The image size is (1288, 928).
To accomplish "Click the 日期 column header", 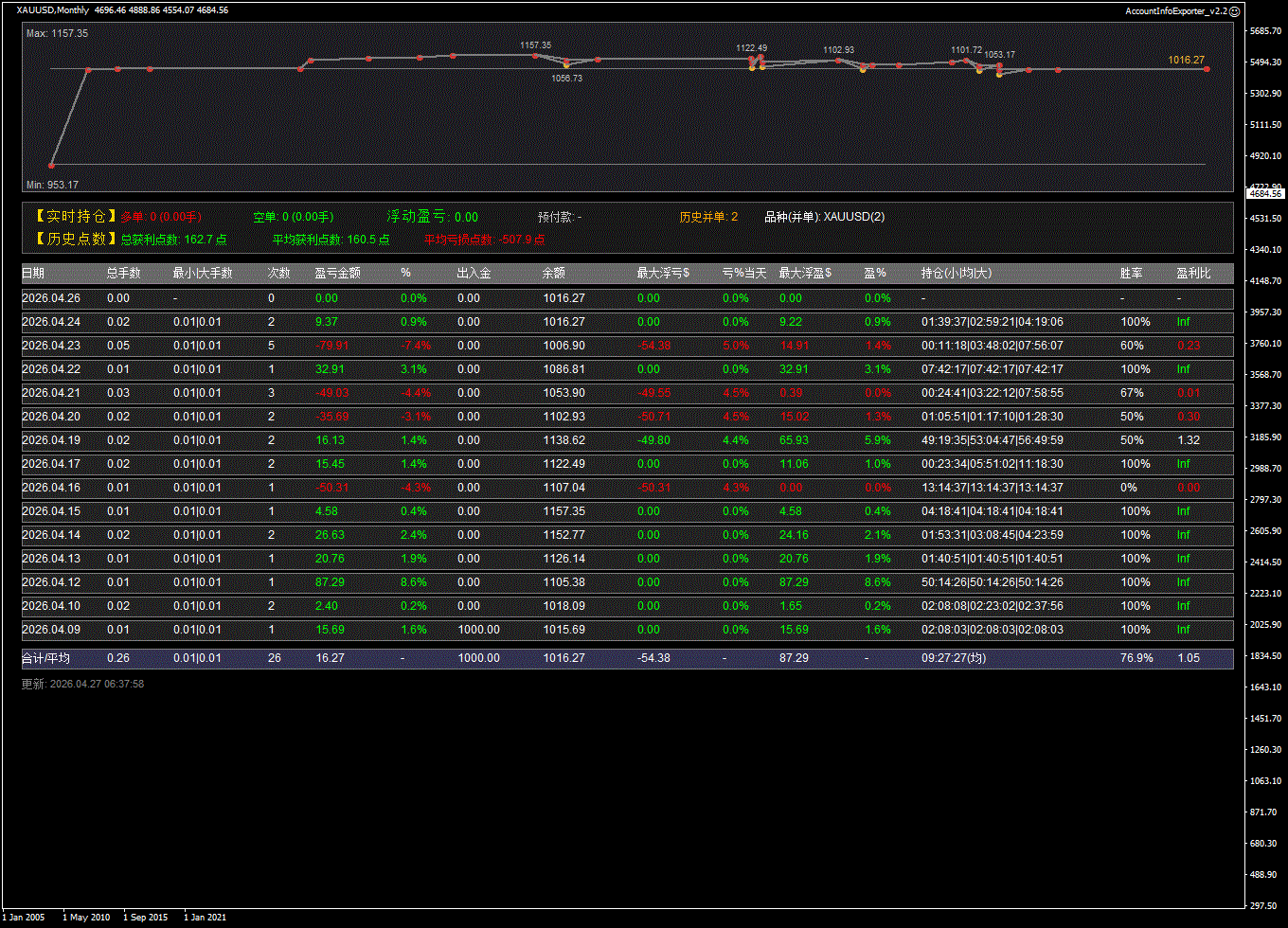I will [x=32, y=274].
